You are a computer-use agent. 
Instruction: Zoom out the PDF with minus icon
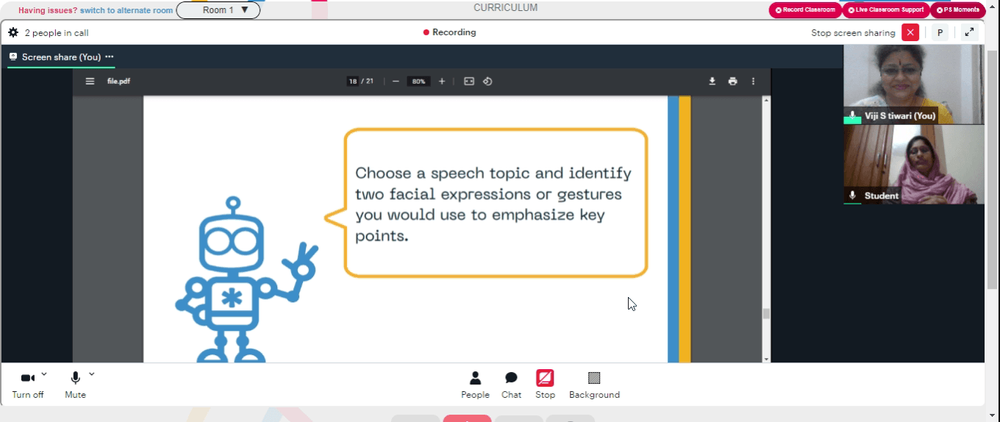395,82
